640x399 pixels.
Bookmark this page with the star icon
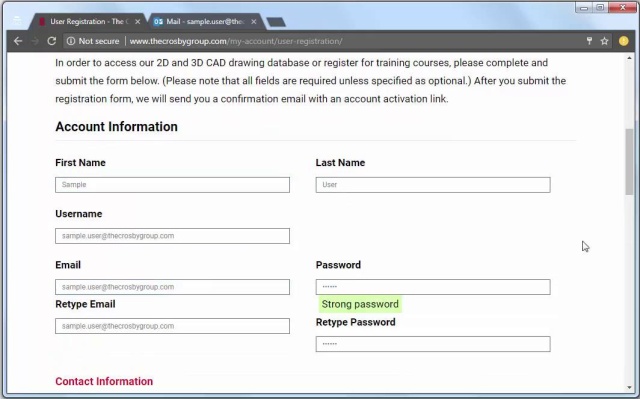point(604,41)
